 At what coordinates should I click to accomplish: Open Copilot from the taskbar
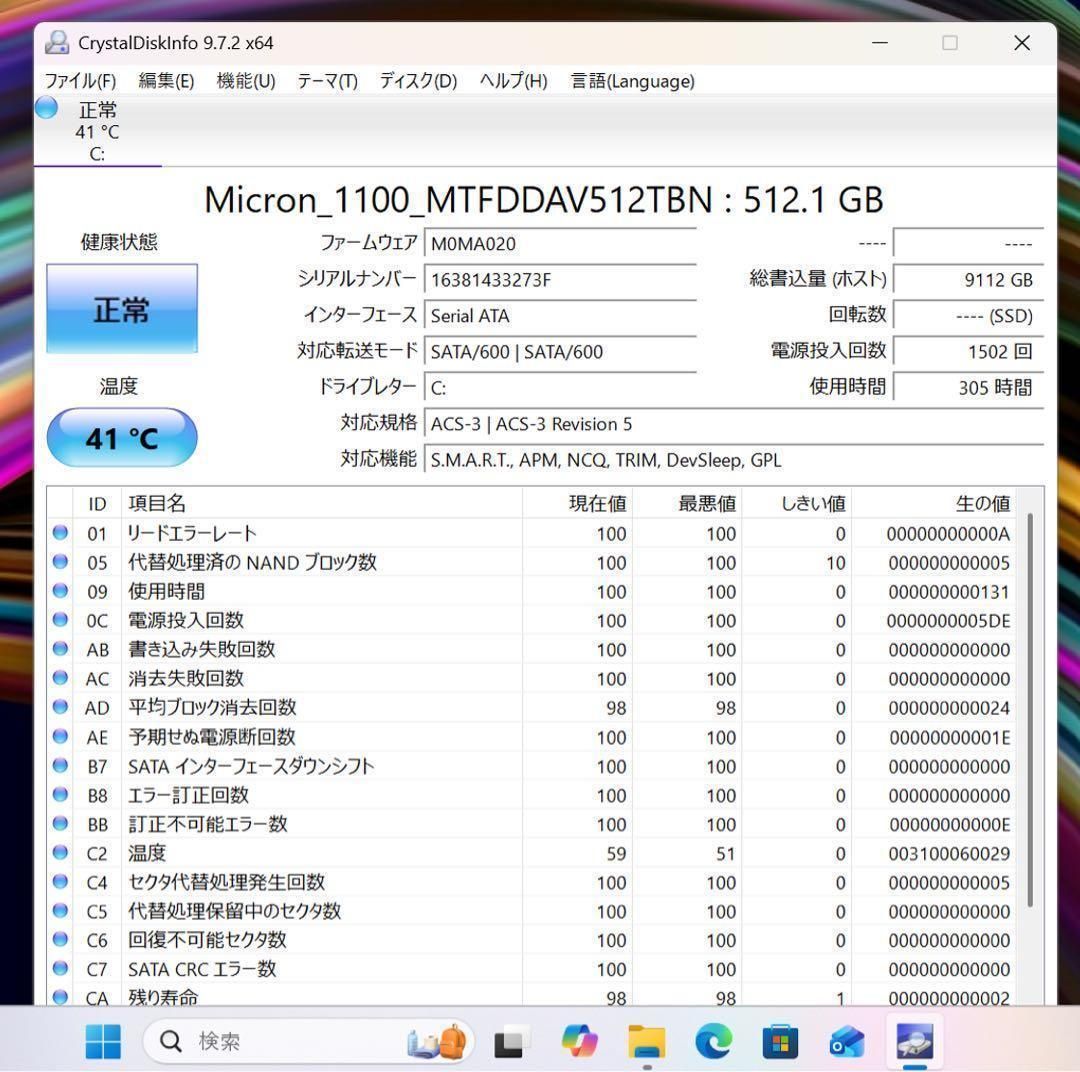[x=580, y=1041]
